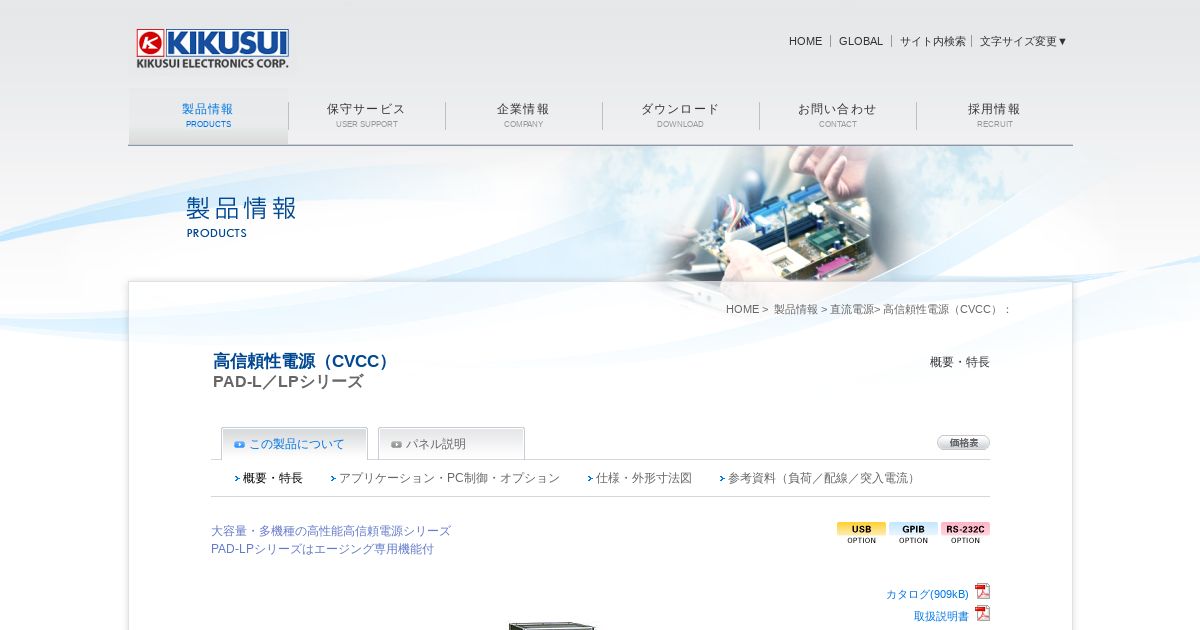The image size is (1200, 630).
Task: Open the HOME link in top bar
Action: tap(805, 41)
